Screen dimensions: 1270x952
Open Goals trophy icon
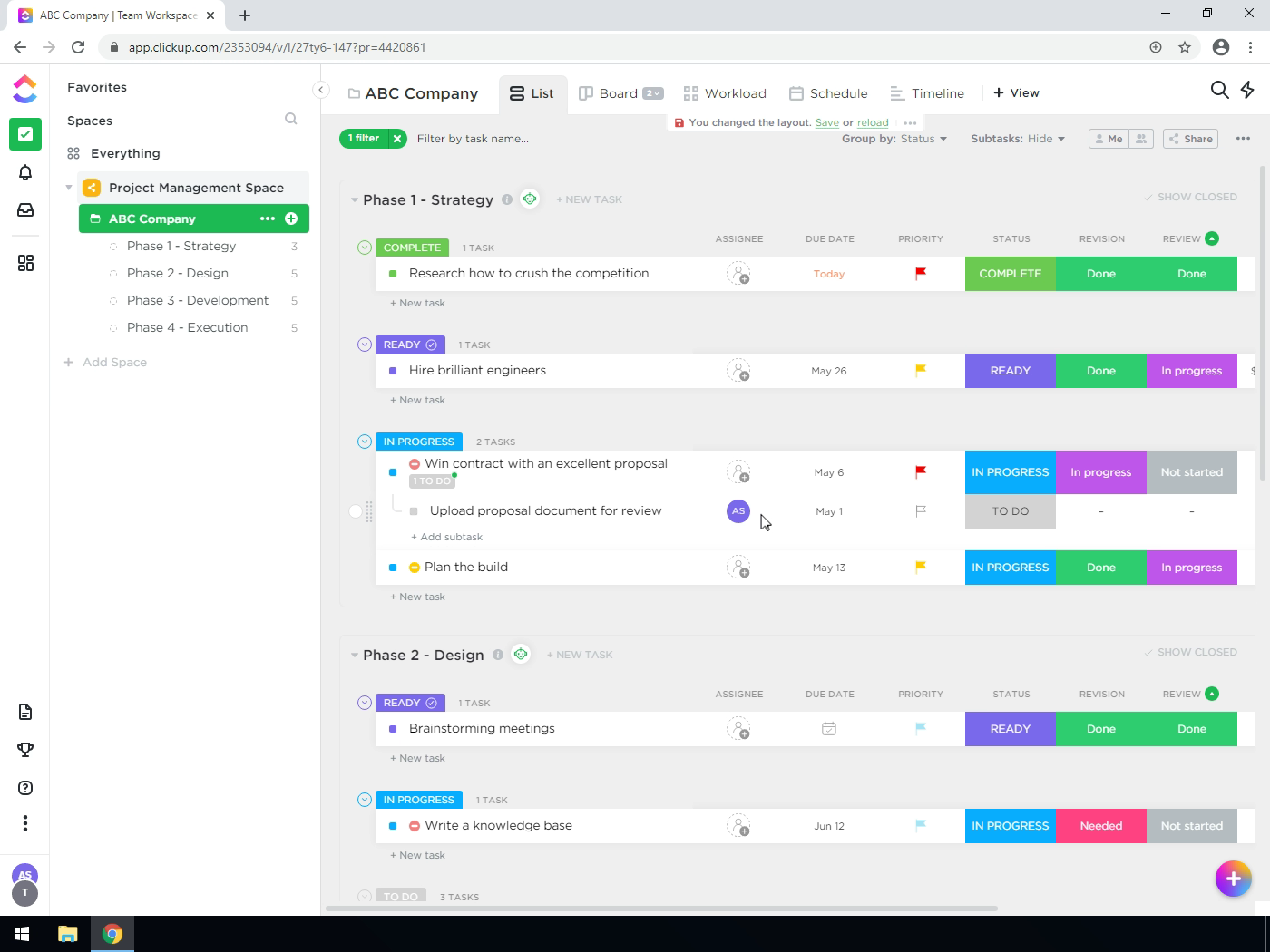point(25,750)
